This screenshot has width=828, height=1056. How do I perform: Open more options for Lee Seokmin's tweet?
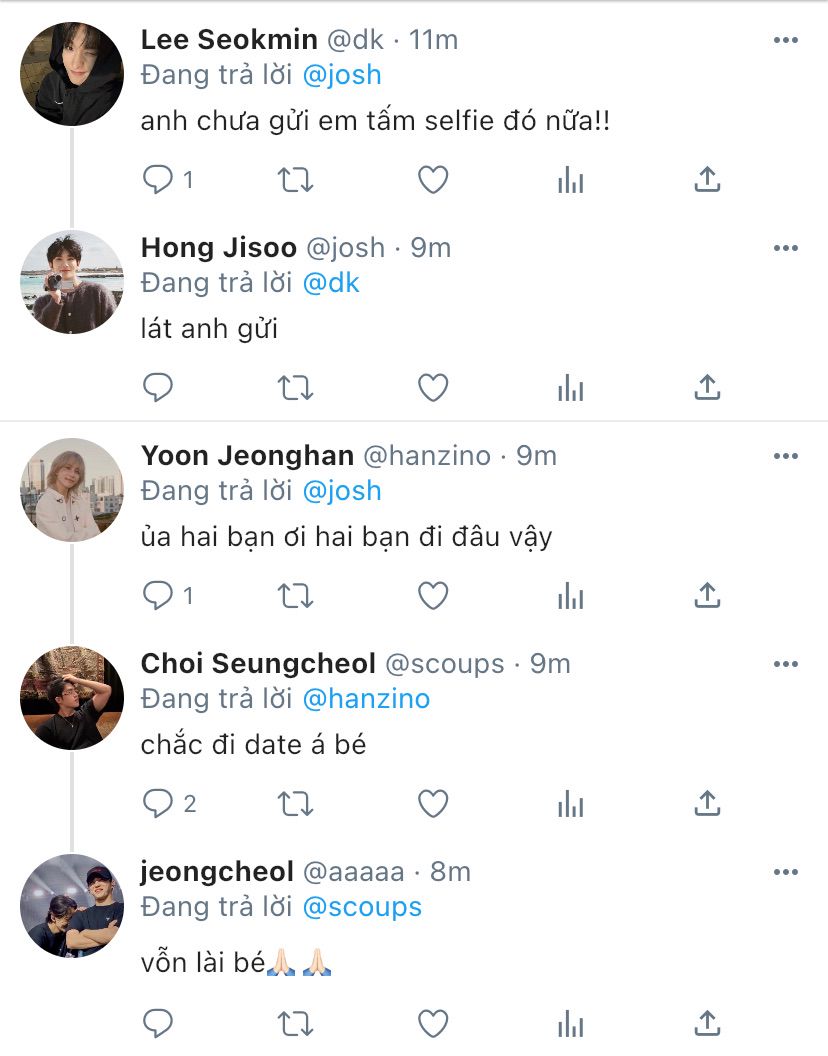tap(786, 40)
